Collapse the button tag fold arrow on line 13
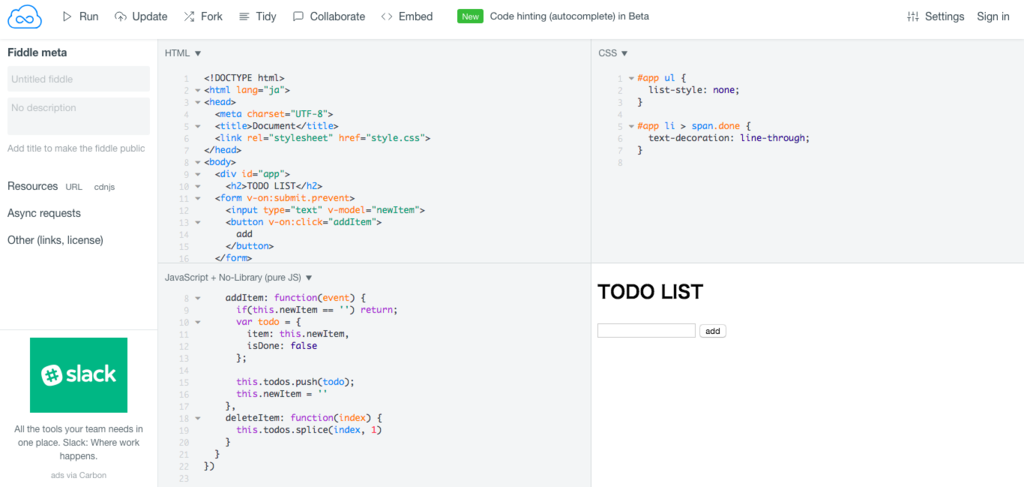The width and height of the screenshot is (1024, 487). [x=197, y=223]
